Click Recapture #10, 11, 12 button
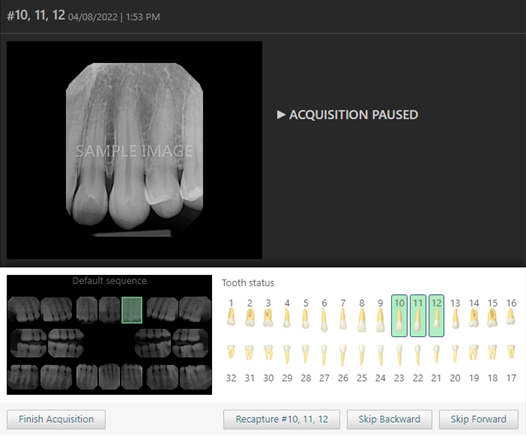The width and height of the screenshot is (526, 436). (x=282, y=419)
